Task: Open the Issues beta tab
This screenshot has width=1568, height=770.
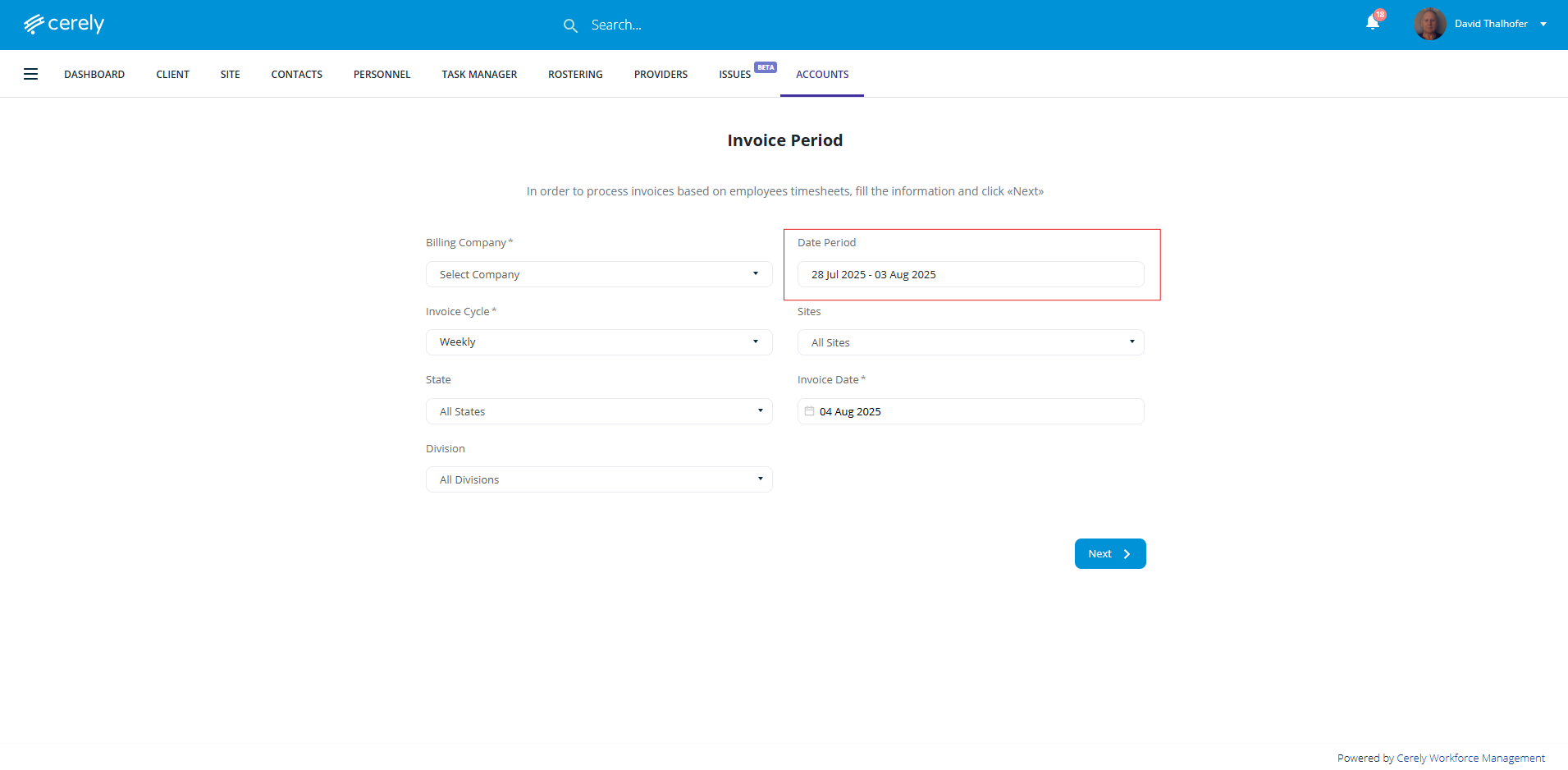Action: (x=735, y=74)
